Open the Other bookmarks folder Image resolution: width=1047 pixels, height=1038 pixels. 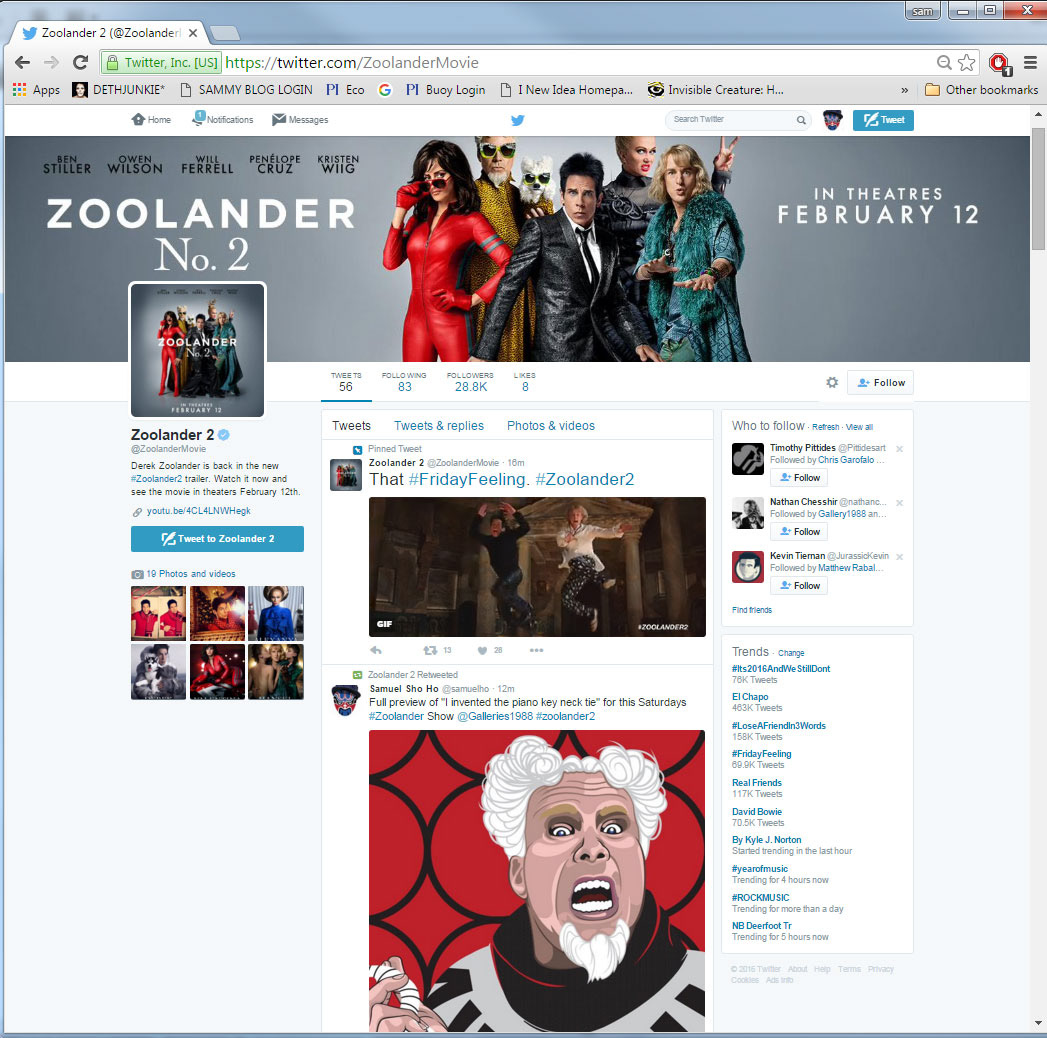point(982,89)
